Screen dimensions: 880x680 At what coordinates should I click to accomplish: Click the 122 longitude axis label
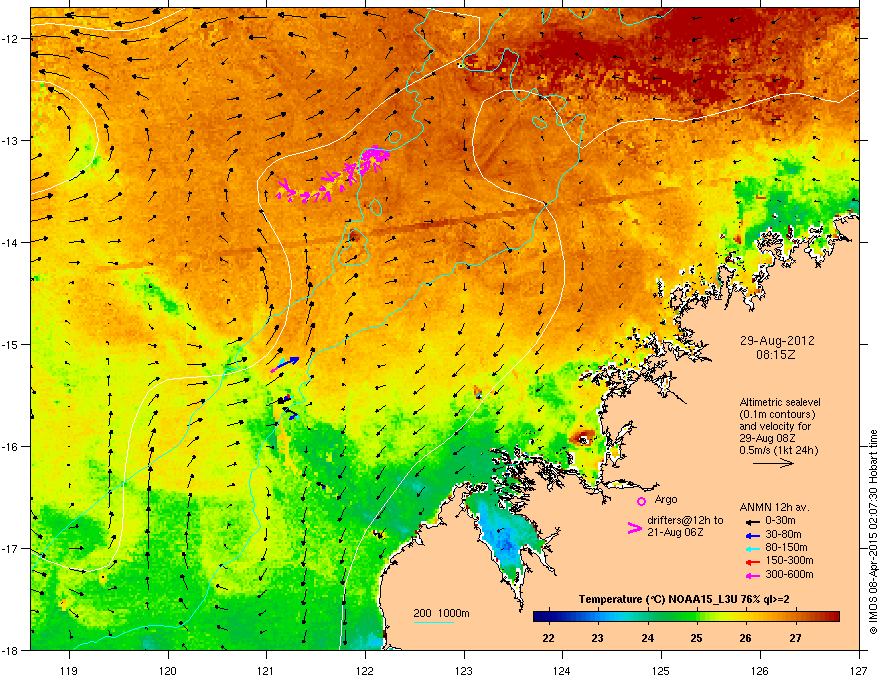(x=365, y=670)
